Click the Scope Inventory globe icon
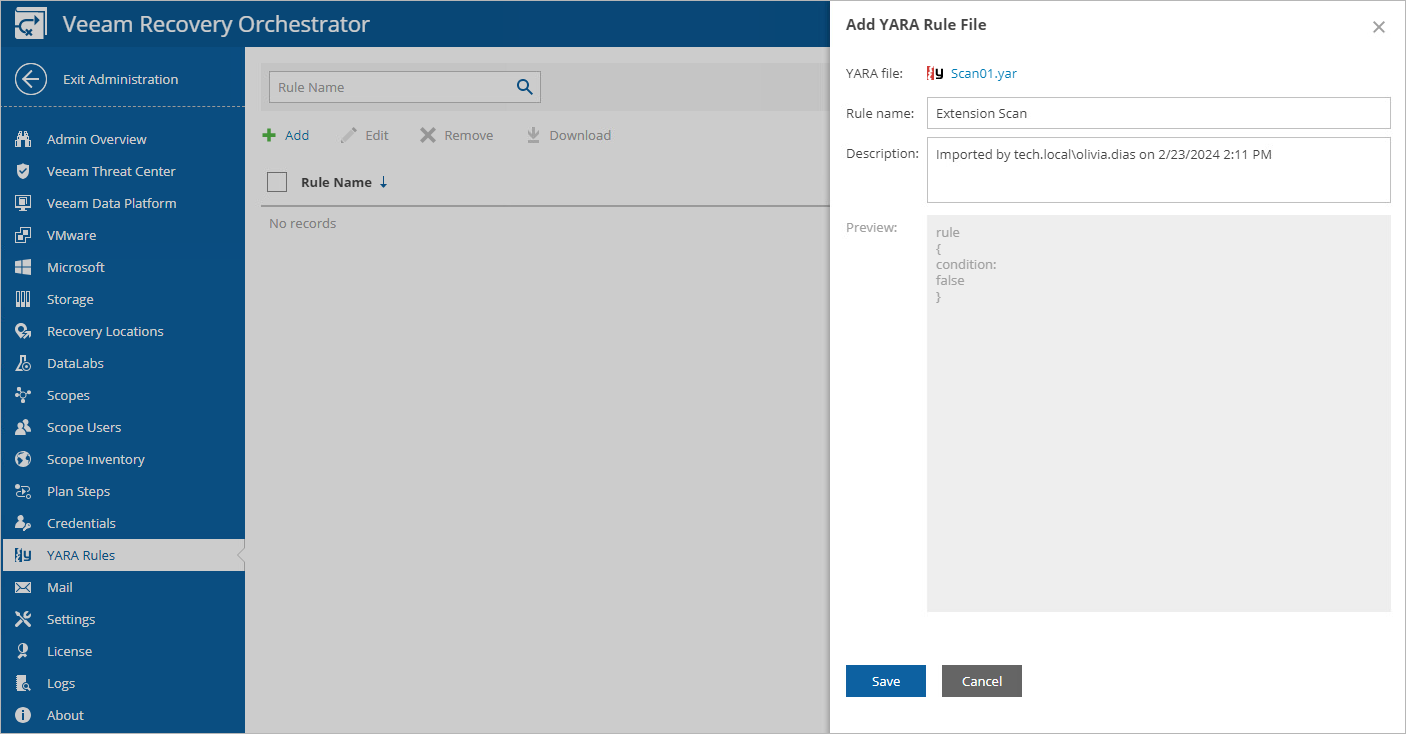Viewport: 1406px width, 734px height. point(24,459)
